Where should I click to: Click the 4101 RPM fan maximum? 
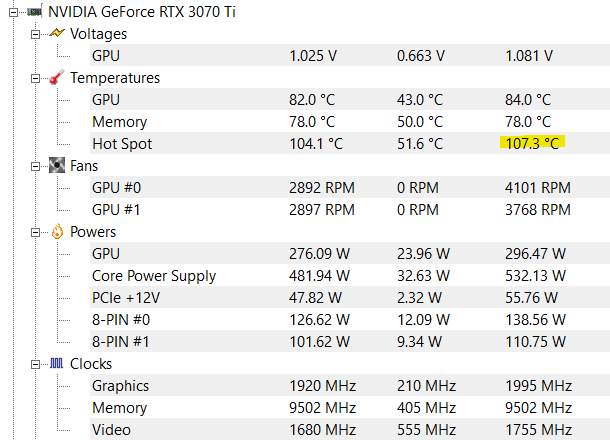pyautogui.click(x=538, y=188)
